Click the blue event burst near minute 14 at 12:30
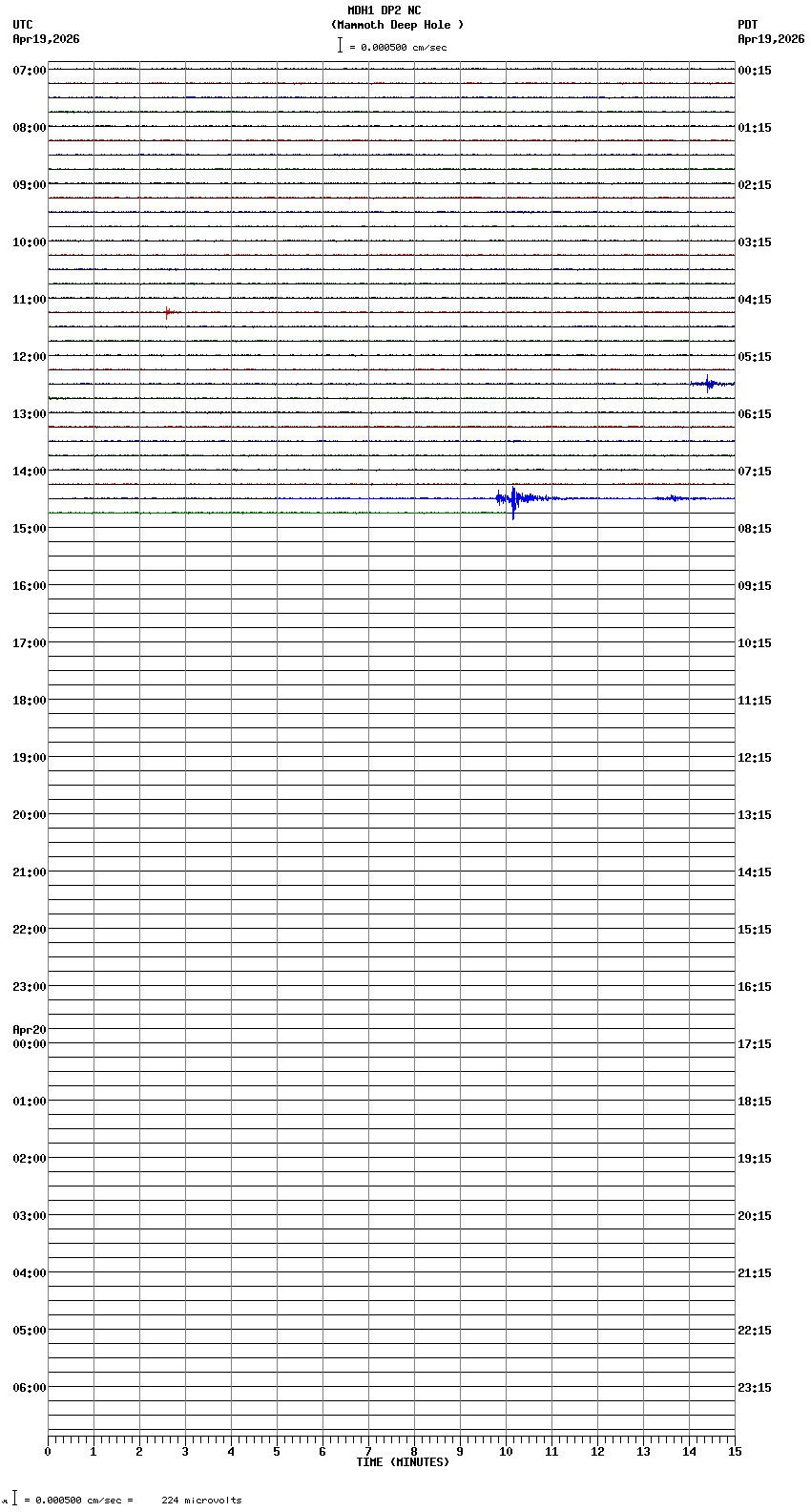This screenshot has width=811, height=1512. (x=710, y=385)
